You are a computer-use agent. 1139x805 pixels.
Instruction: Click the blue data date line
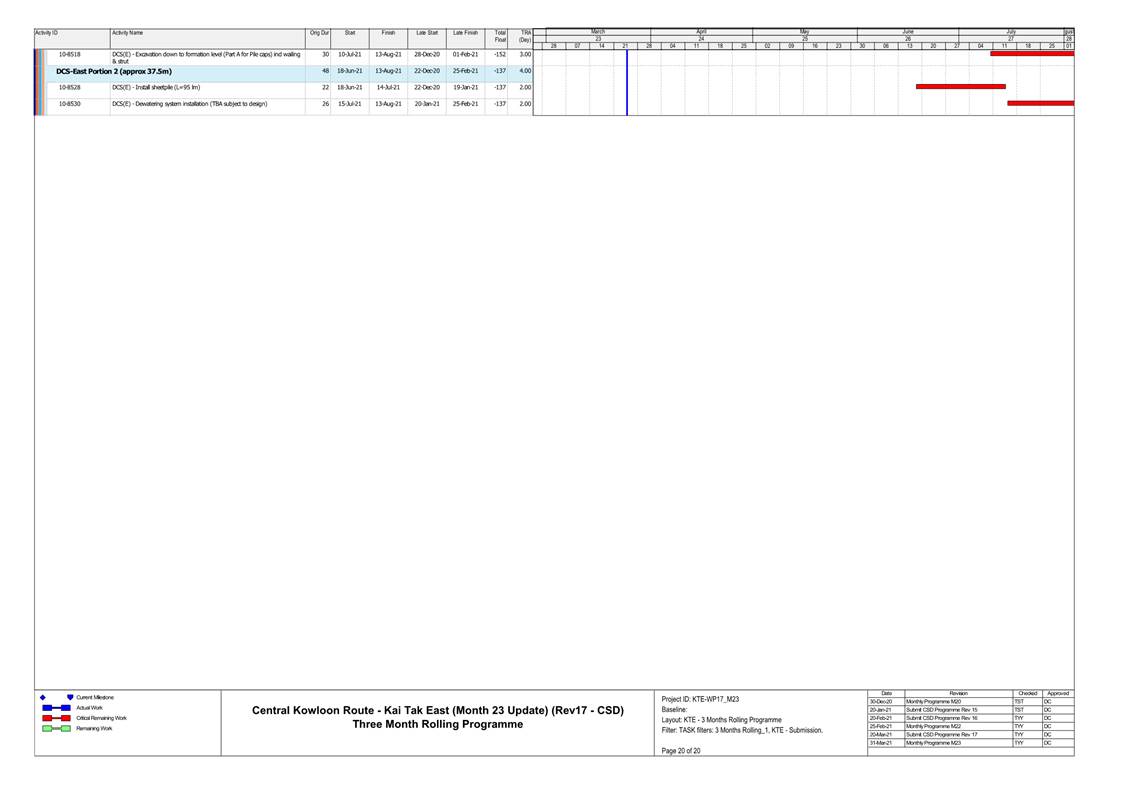627,80
